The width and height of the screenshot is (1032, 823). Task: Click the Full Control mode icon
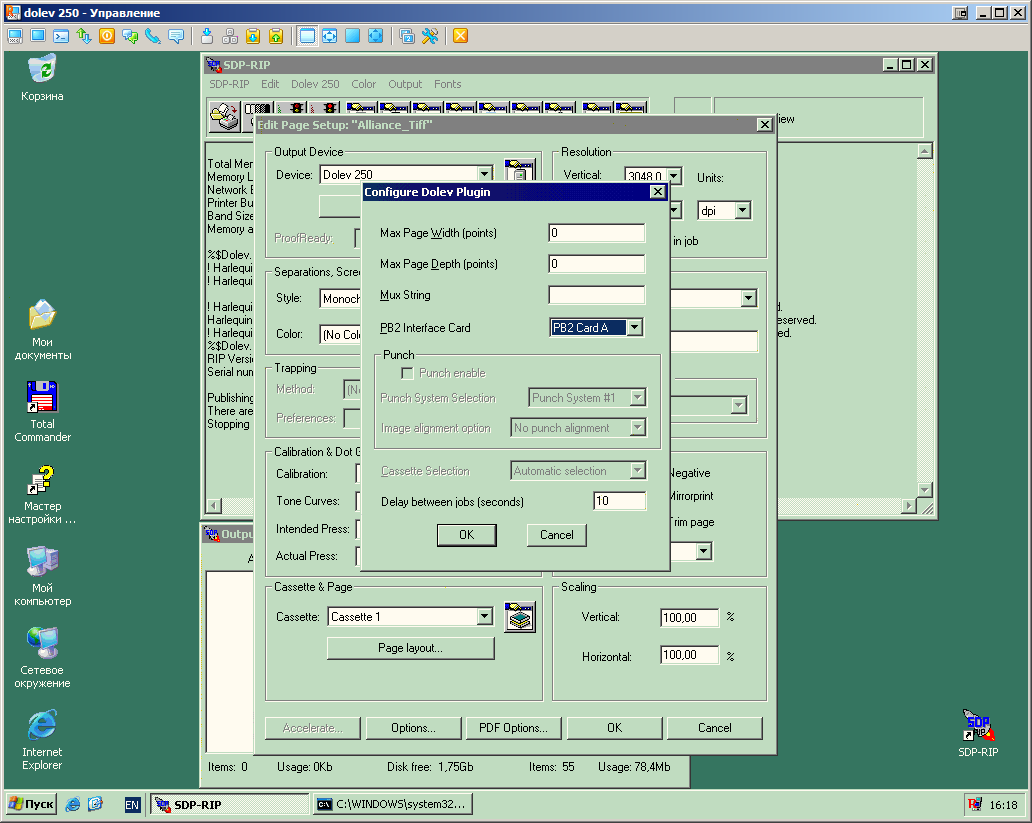[x=15, y=36]
